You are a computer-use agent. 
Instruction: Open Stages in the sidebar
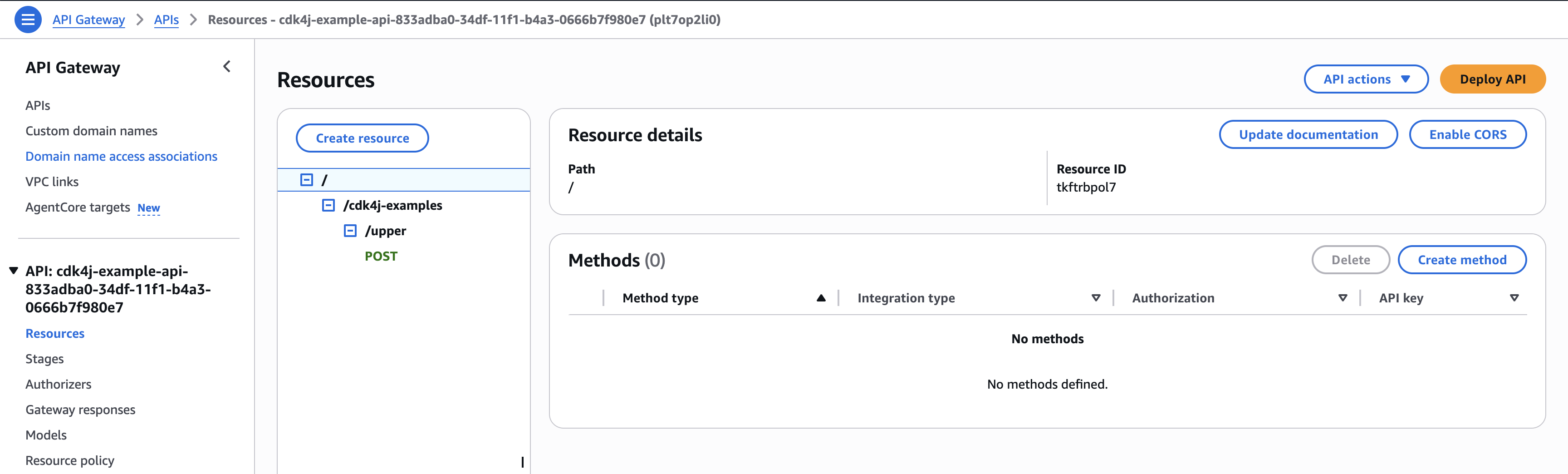tap(44, 359)
